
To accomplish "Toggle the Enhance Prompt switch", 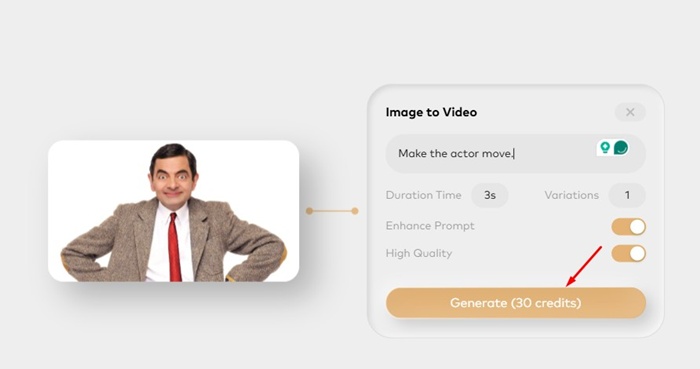I will point(629,227).
